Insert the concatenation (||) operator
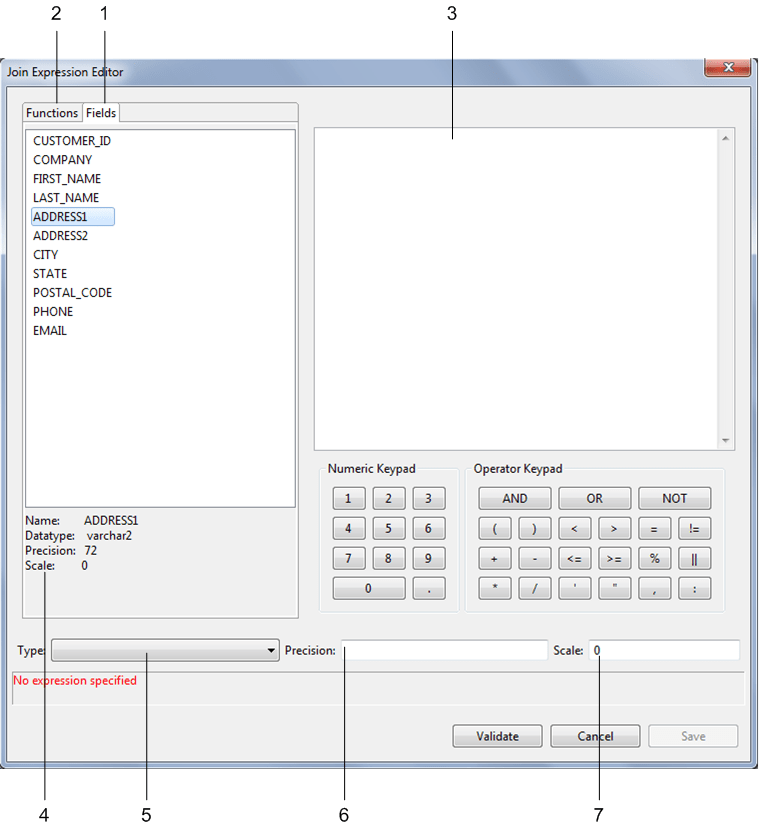The height and width of the screenshot is (828, 759). 695,559
